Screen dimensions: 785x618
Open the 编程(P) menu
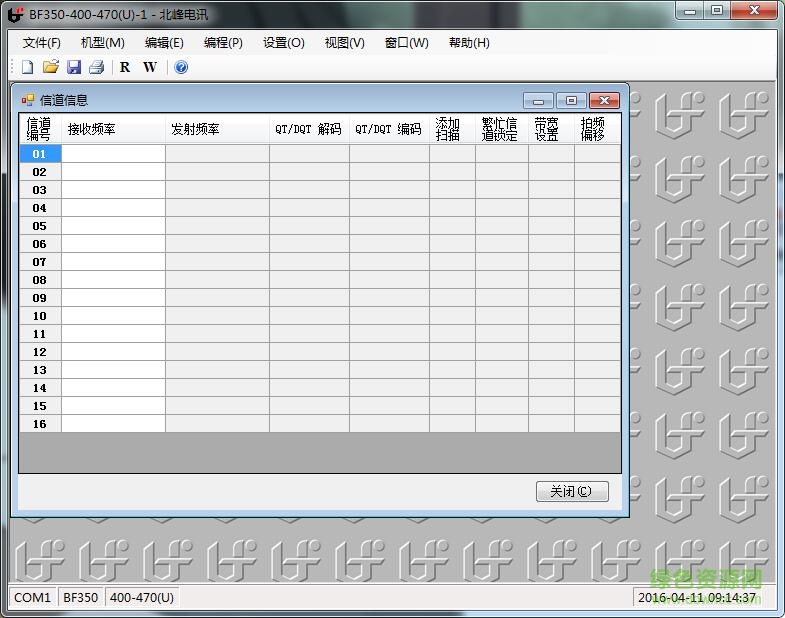(223, 43)
